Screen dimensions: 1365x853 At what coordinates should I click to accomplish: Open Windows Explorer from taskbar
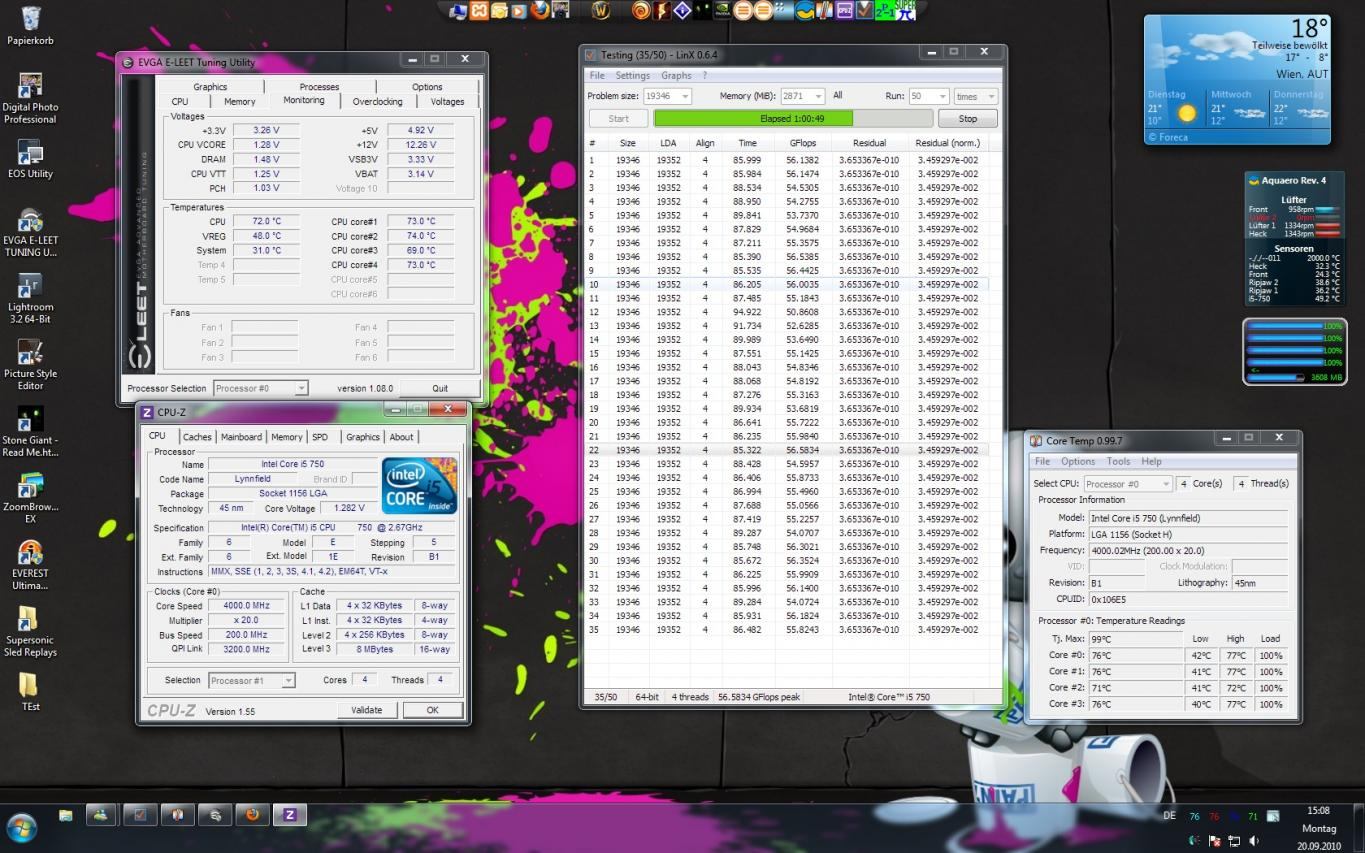(66, 815)
